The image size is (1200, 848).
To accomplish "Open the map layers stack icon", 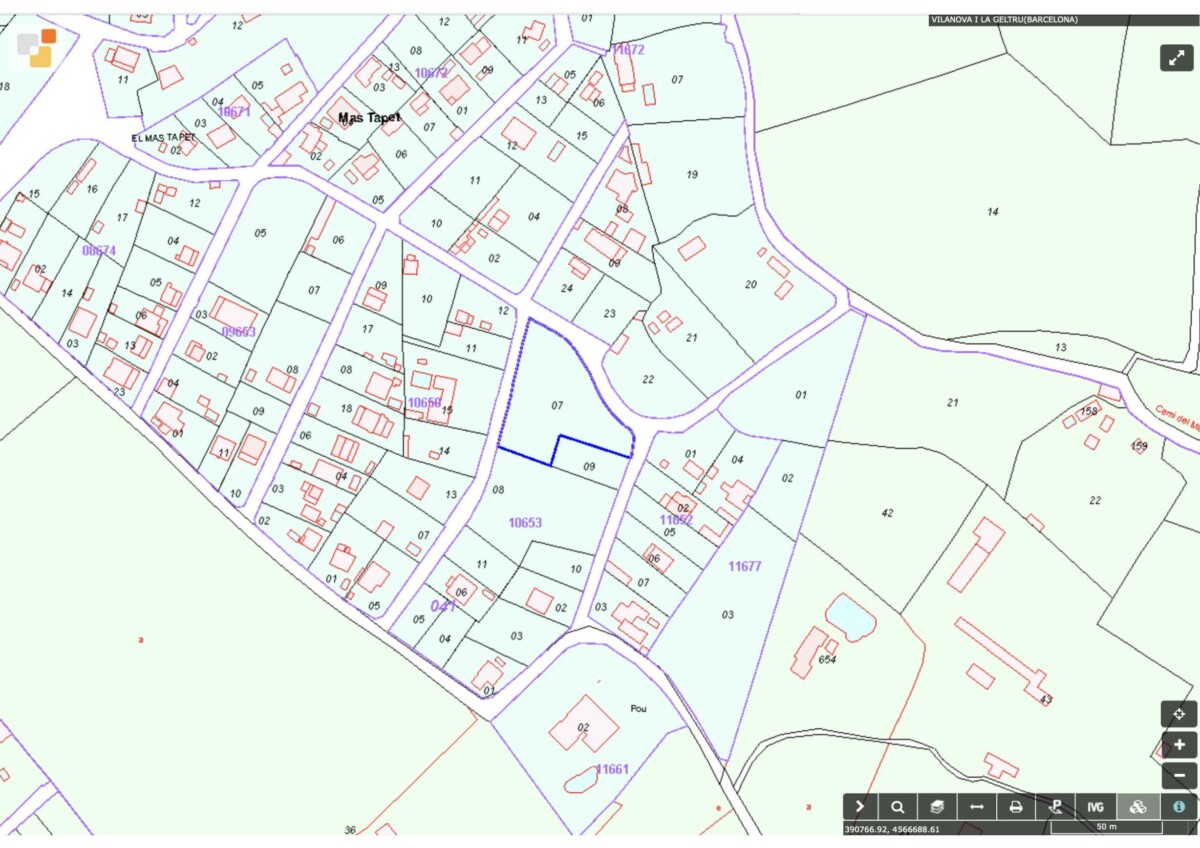I will coord(937,807).
